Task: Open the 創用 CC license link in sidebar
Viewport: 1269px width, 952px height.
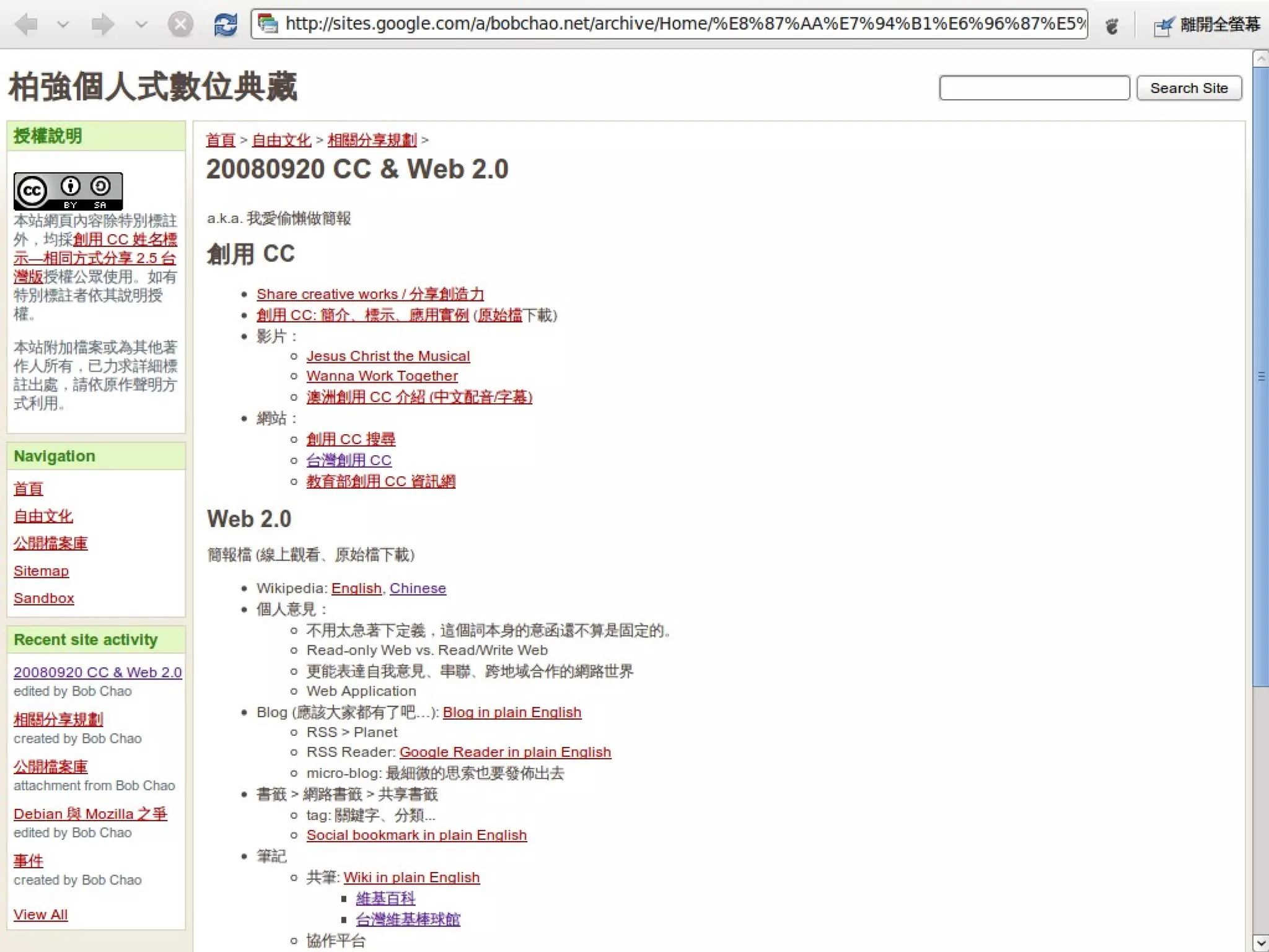Action: click(x=95, y=258)
